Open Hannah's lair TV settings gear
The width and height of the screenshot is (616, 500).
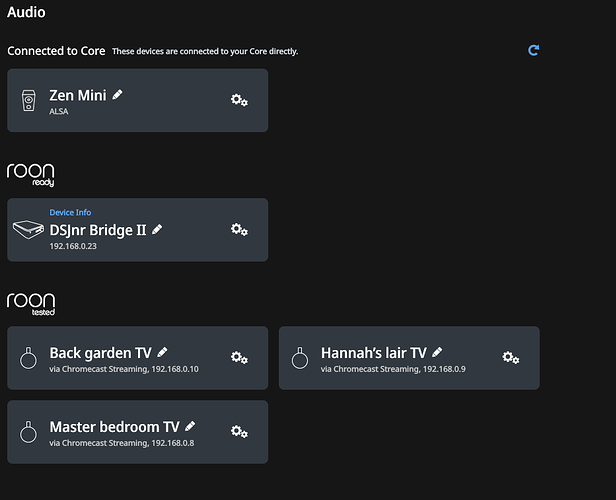tap(511, 358)
